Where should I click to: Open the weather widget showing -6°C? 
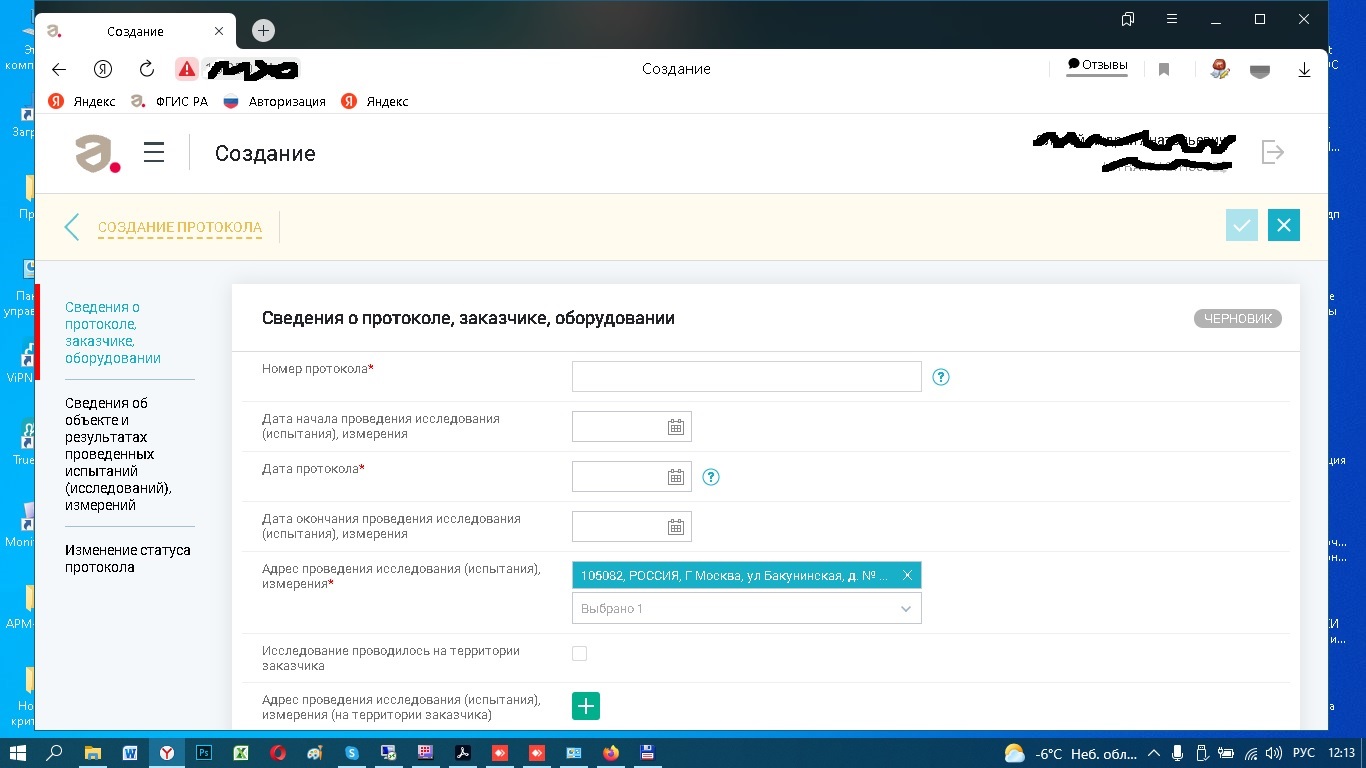[1070, 753]
